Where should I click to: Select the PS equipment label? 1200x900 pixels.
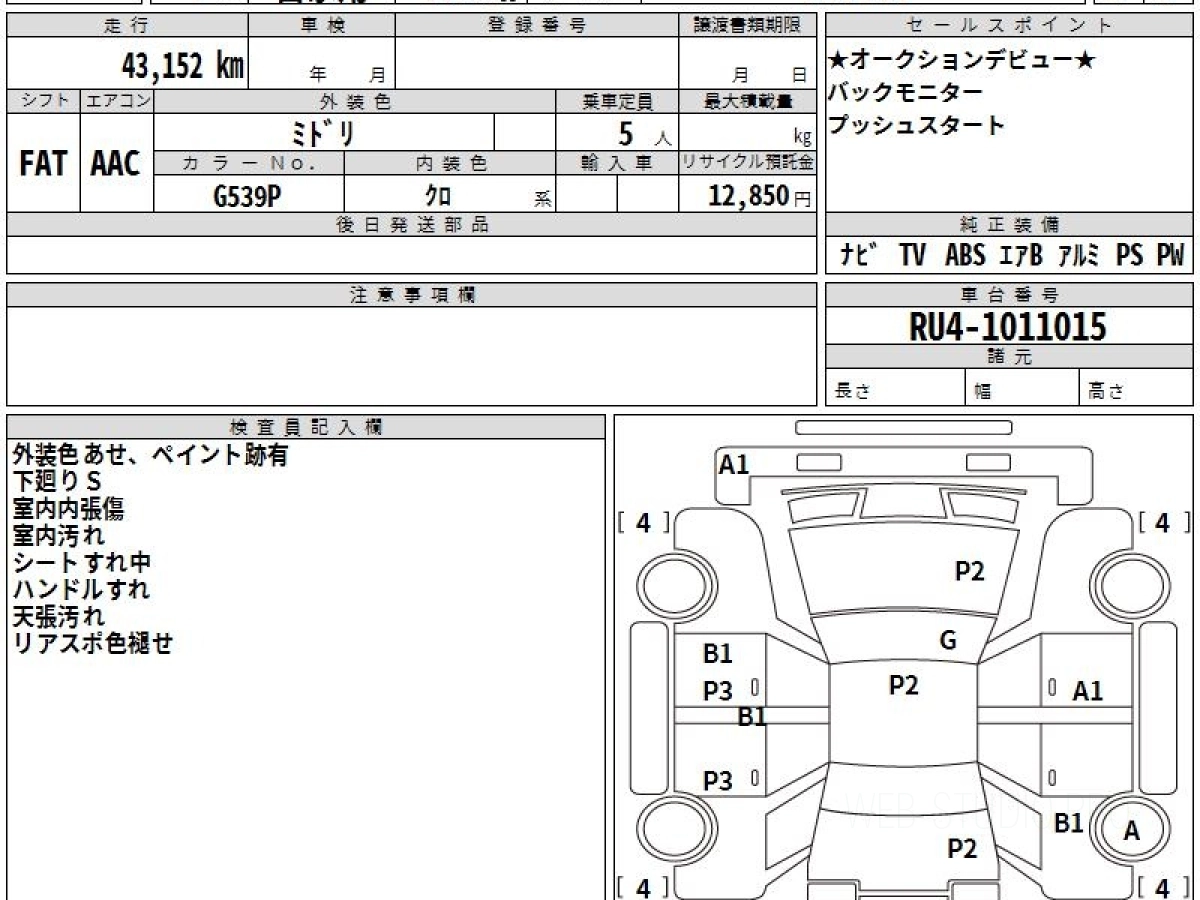click(1130, 256)
